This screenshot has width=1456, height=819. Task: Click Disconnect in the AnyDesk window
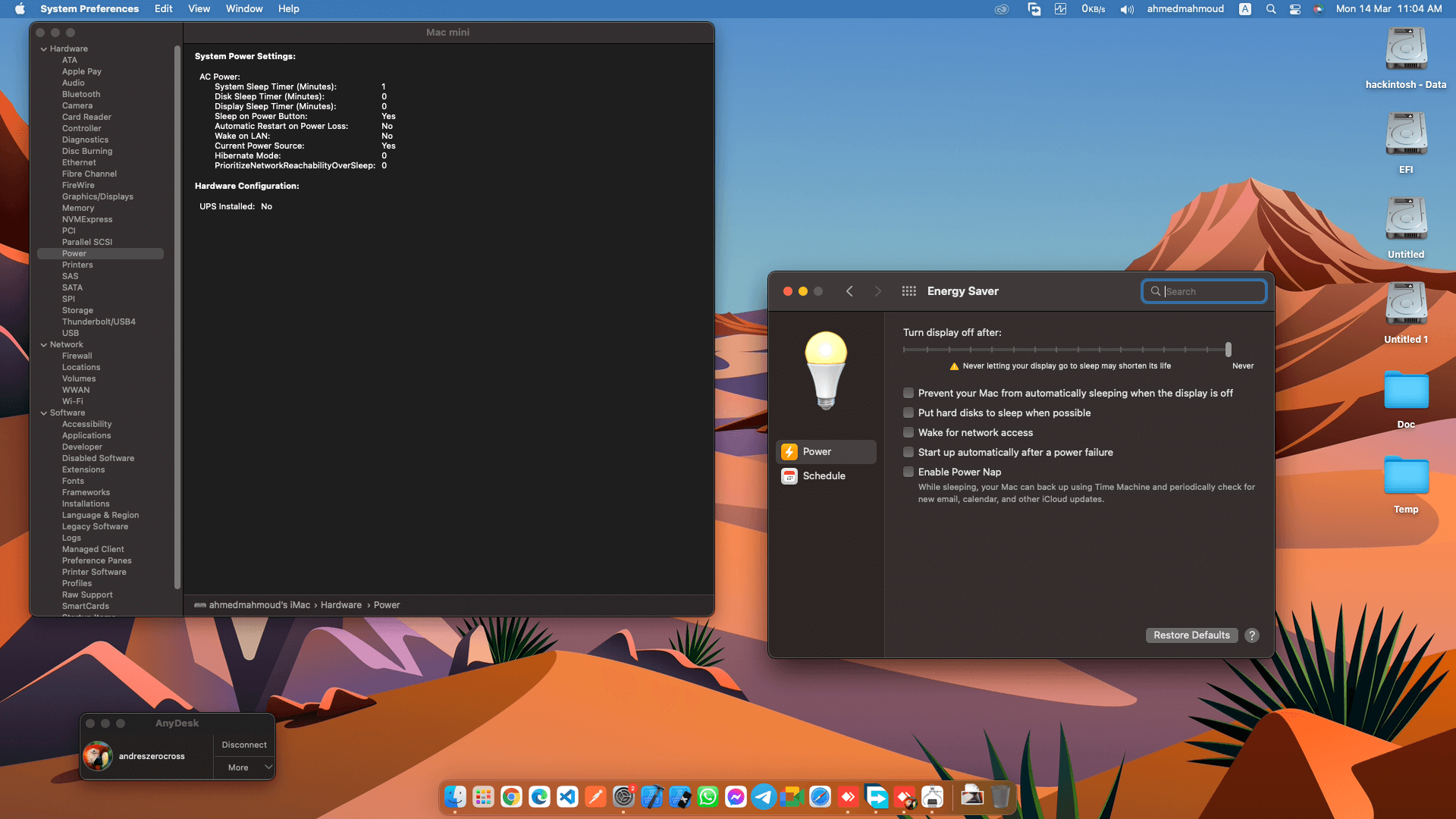(x=244, y=745)
